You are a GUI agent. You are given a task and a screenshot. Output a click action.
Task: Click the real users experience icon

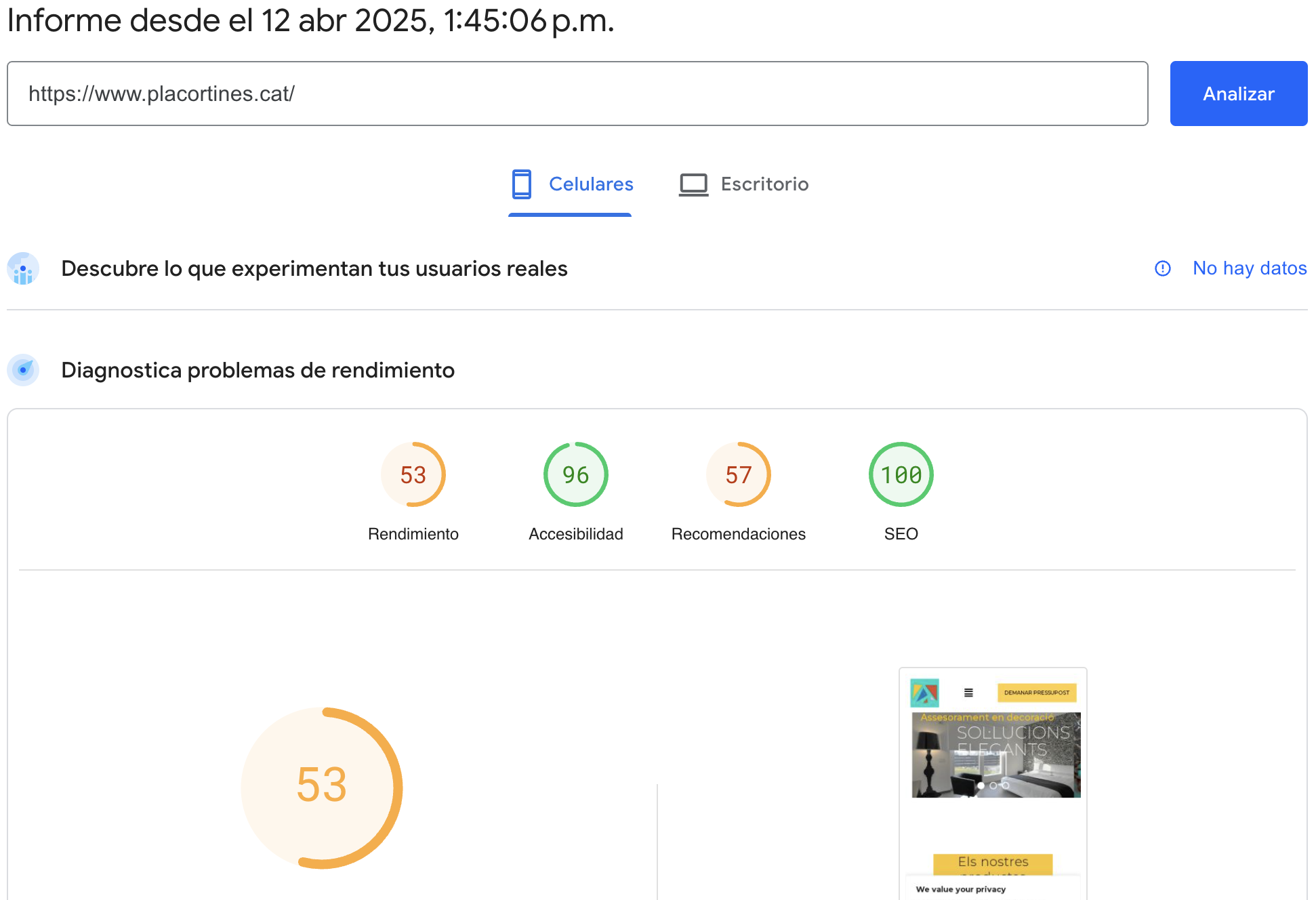click(x=23, y=269)
